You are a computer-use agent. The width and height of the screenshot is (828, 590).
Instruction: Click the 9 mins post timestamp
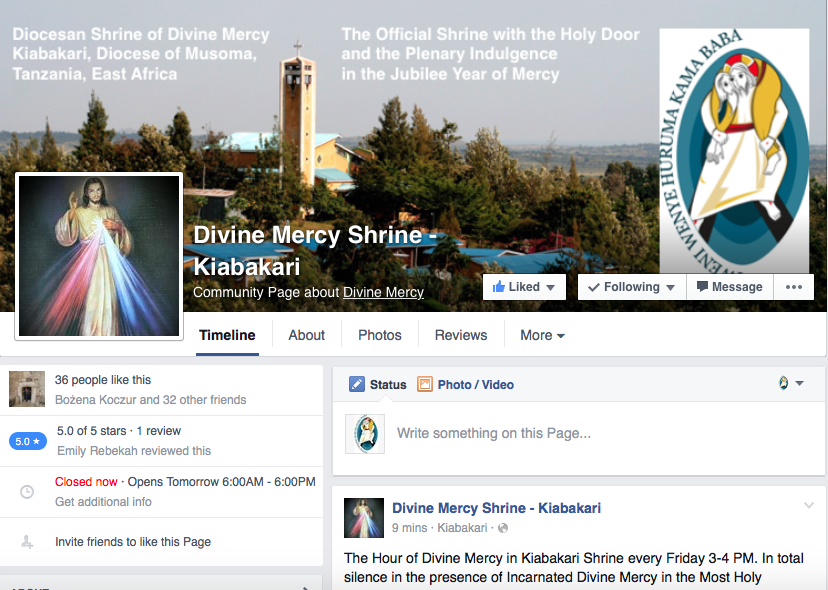pos(409,528)
